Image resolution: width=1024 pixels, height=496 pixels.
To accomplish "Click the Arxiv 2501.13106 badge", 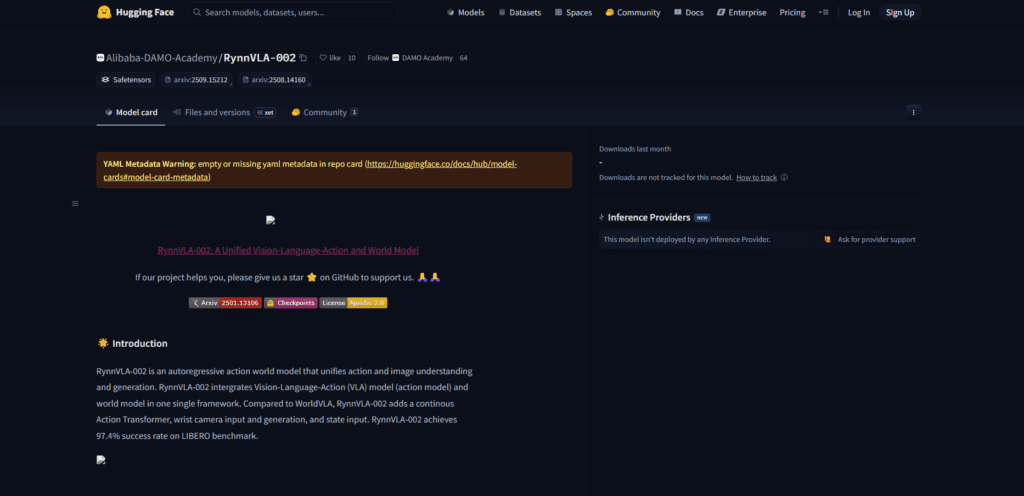I will [225, 303].
